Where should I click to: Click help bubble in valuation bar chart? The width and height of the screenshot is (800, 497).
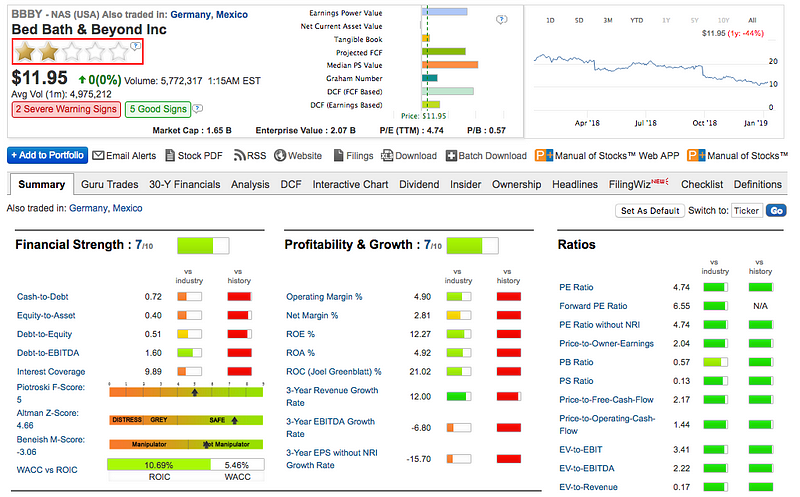click(x=502, y=19)
